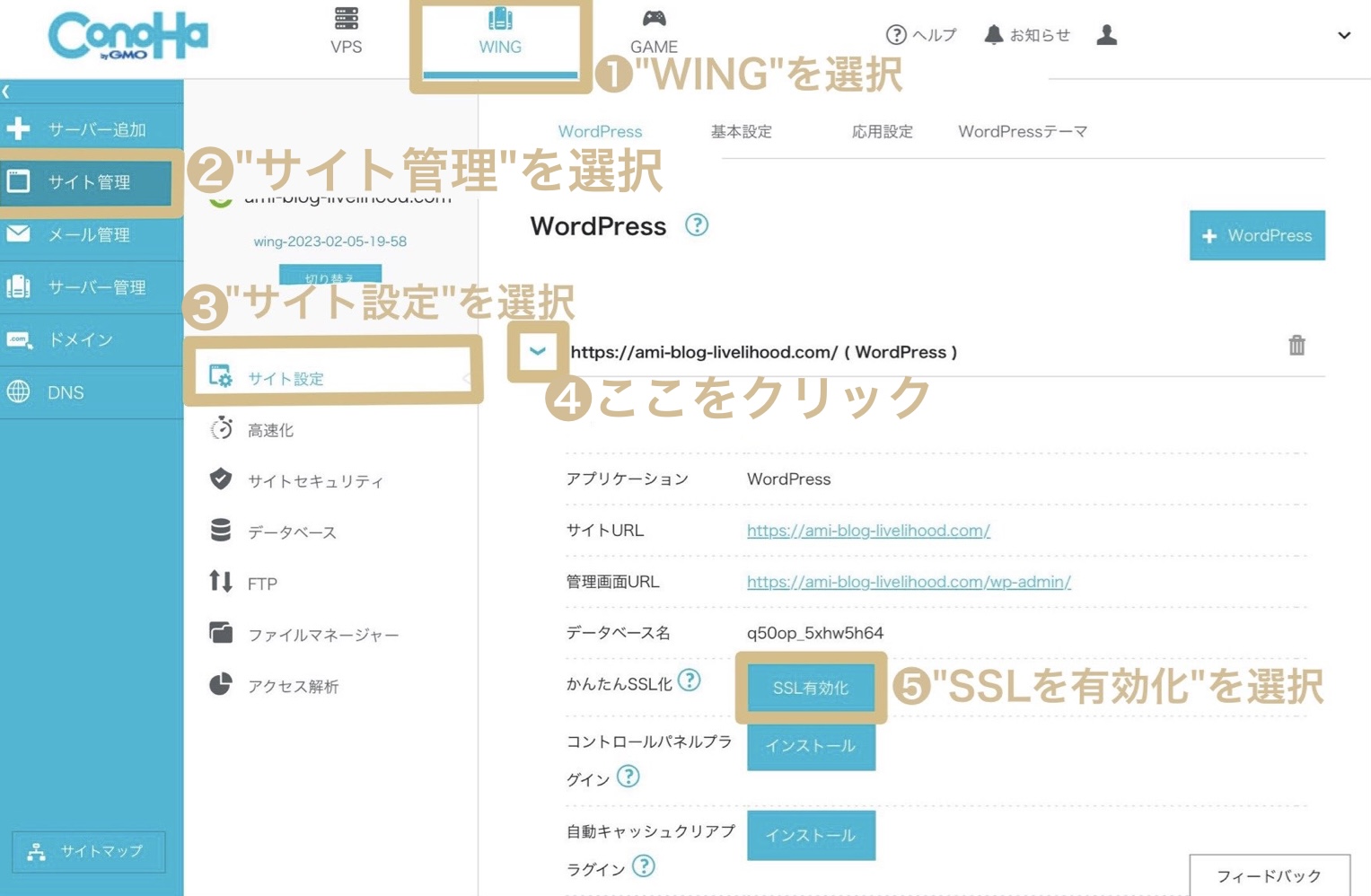Click the help icon beside 自動キャッシュクリアプラグイン
The image size is (1371, 896).
tap(643, 865)
